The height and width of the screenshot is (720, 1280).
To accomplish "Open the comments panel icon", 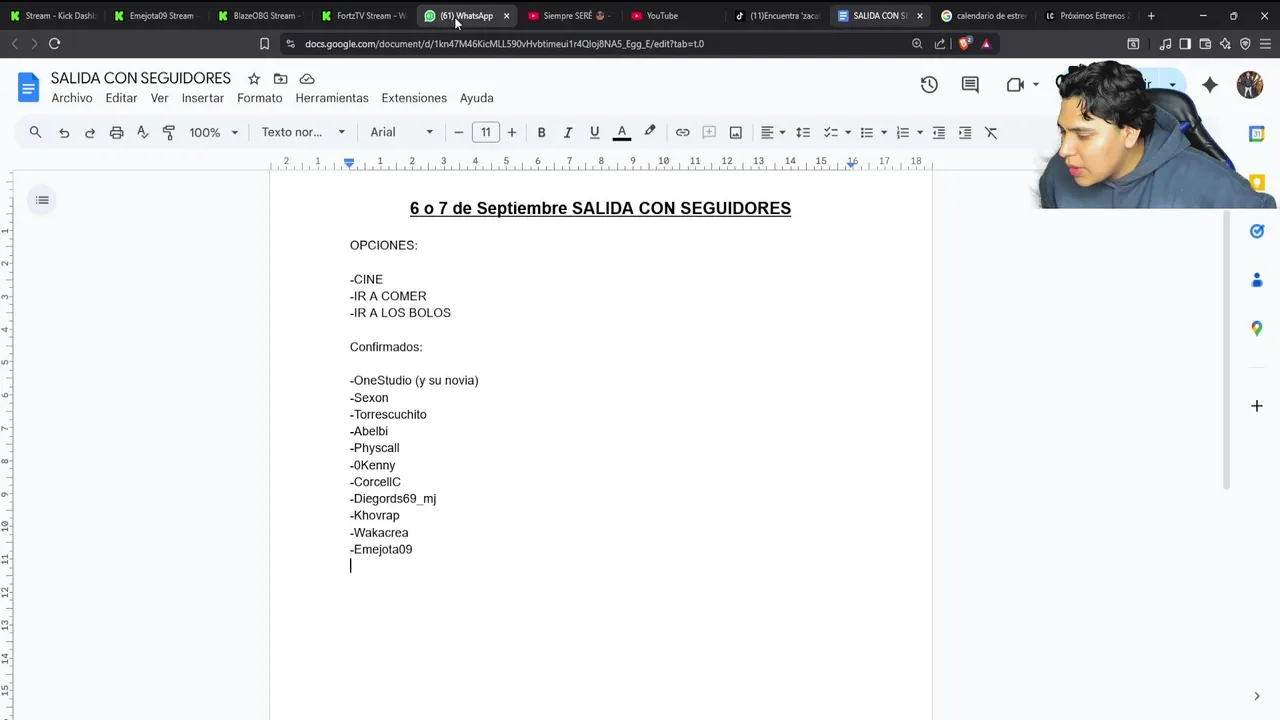I will 970,85.
